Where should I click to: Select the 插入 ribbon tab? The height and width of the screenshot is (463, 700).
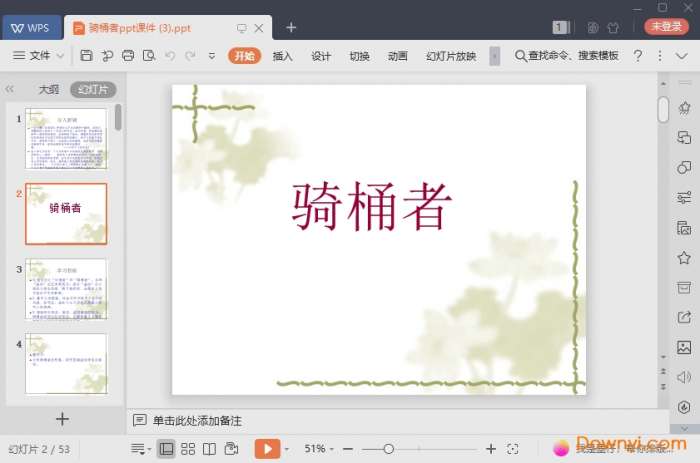282,56
